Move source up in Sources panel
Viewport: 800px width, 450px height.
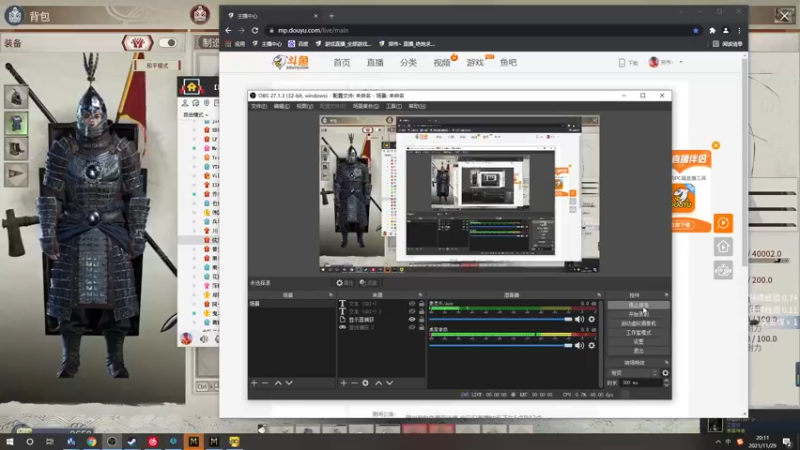click(379, 383)
